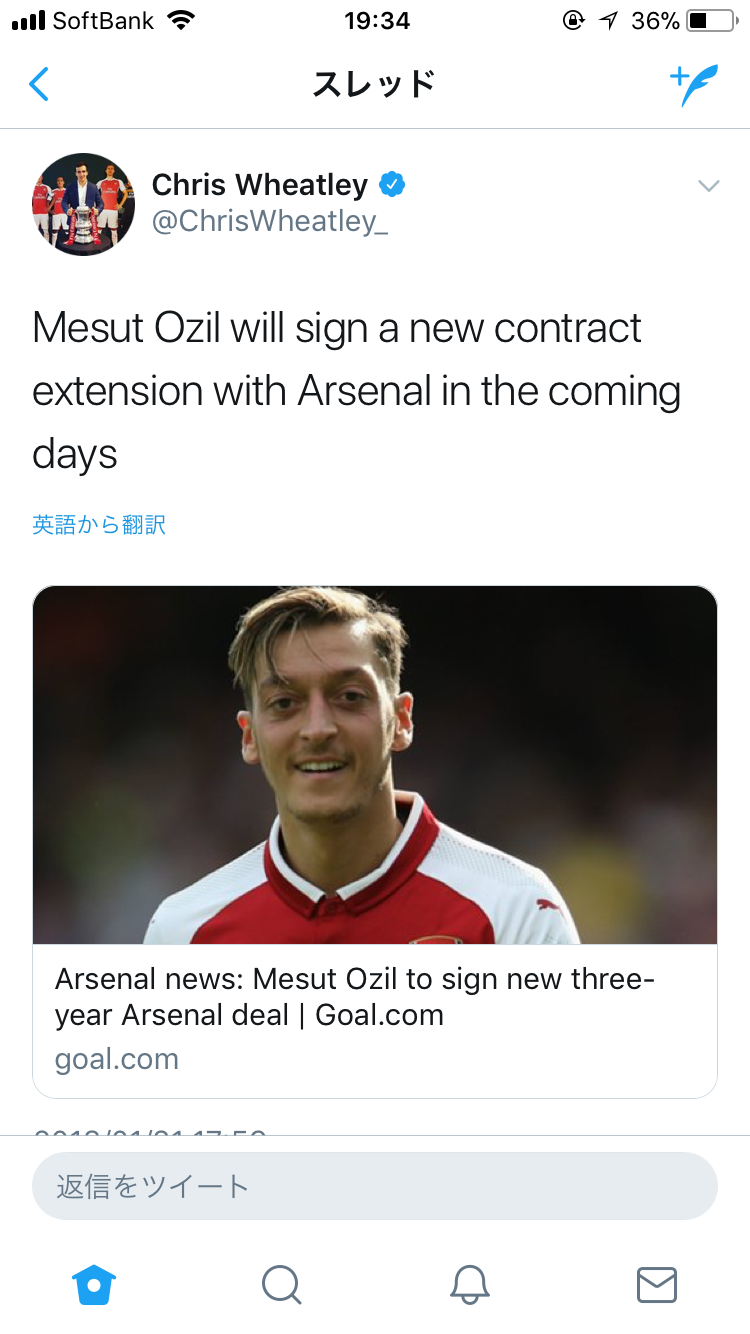Open the notifications bell icon
Screen dimensions: 750x1334
pos(469,1284)
